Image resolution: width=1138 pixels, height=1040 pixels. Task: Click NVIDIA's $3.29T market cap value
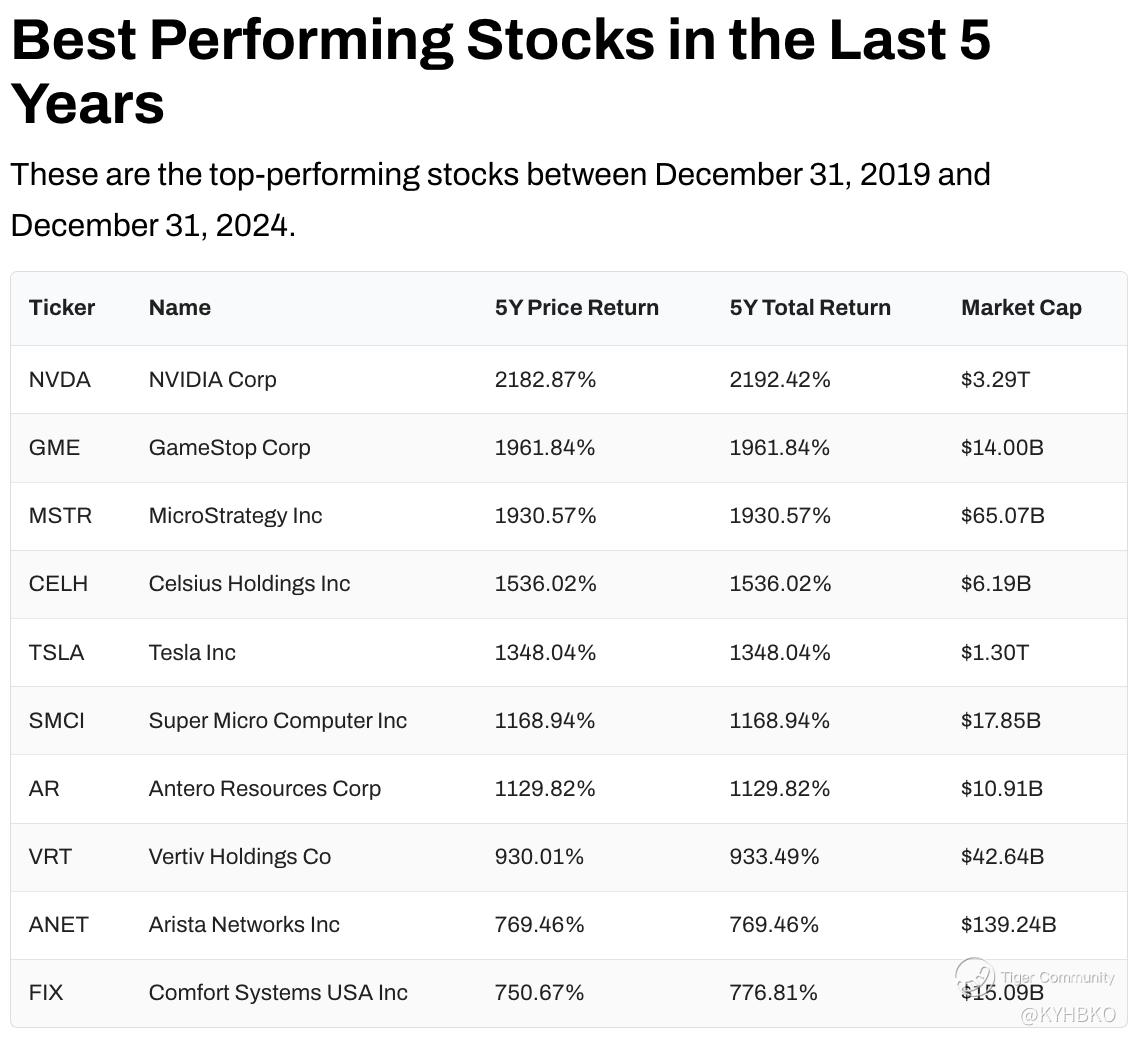(x=994, y=380)
